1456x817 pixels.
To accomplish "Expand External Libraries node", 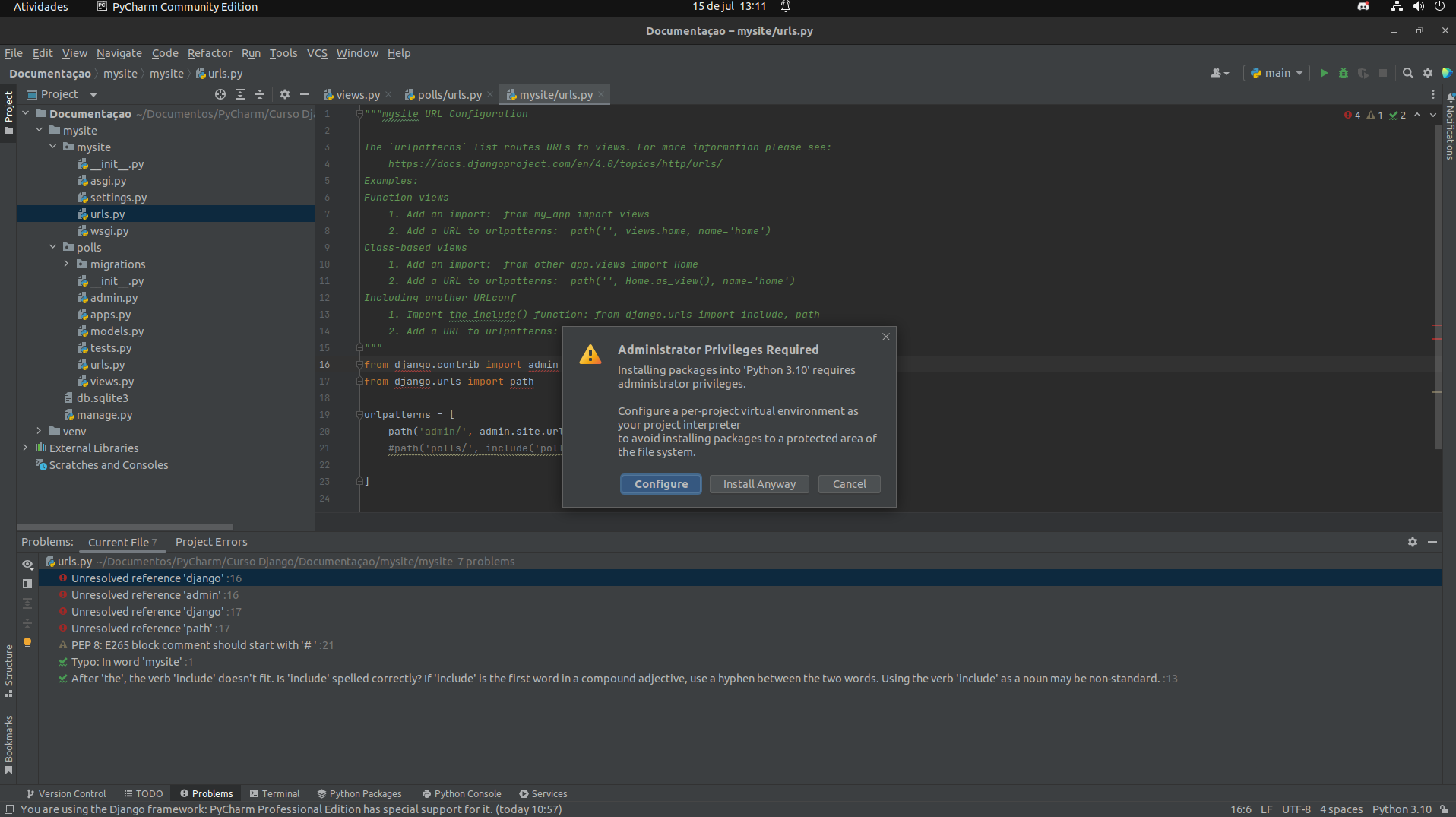I will point(26,448).
